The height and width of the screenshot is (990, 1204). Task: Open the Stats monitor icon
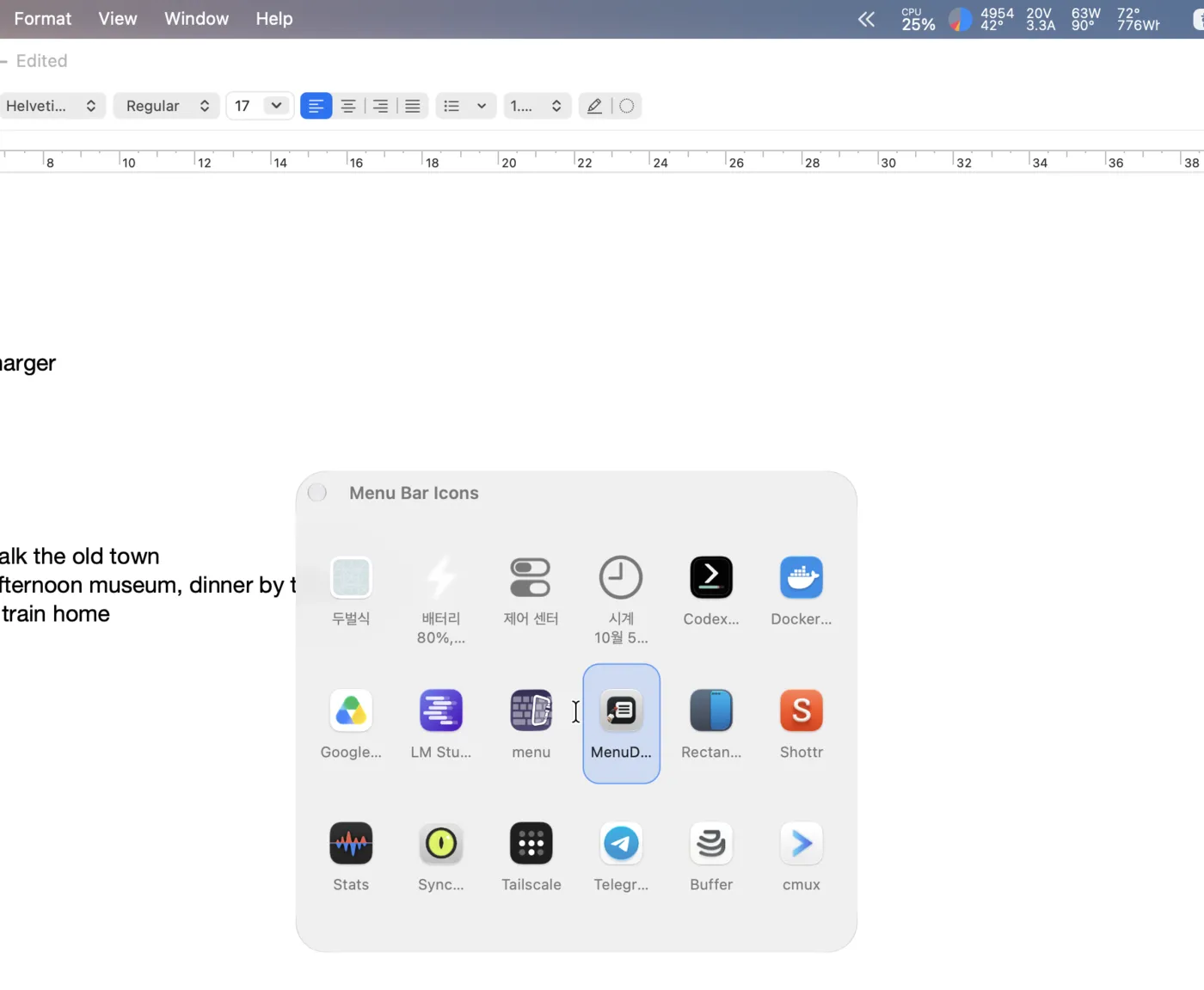(x=351, y=844)
